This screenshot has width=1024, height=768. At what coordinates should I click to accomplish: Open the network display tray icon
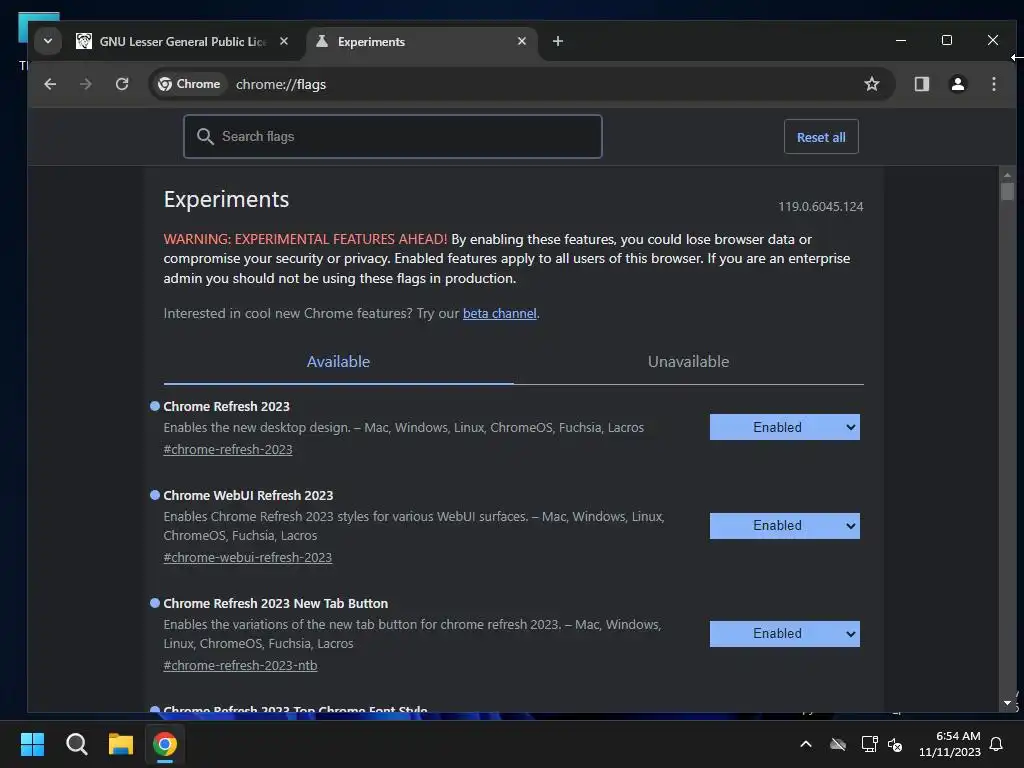click(869, 744)
